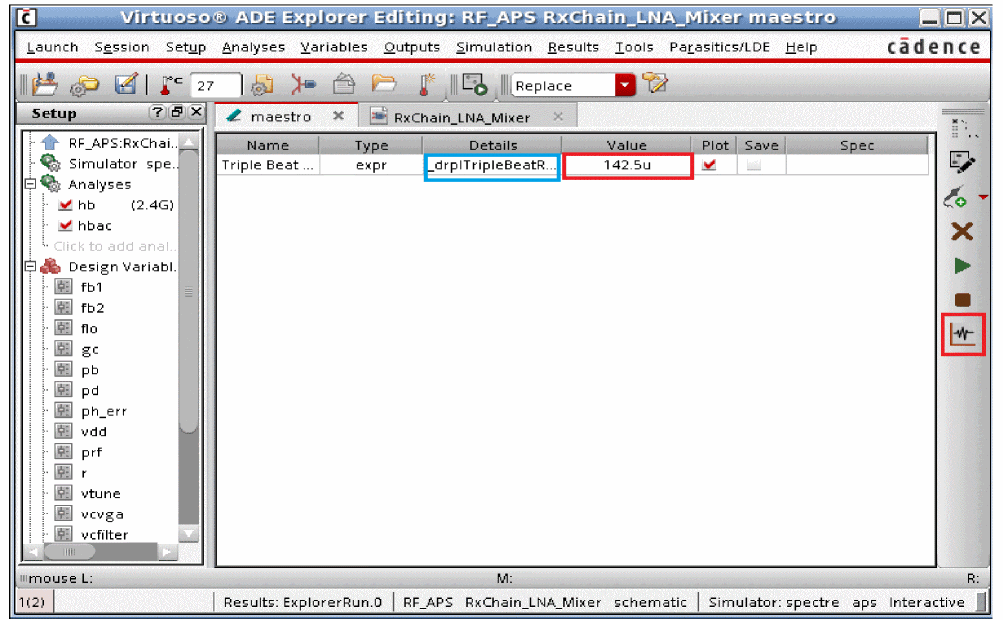Toggle the hb analysis checkbox
Screen dimensions: 1003x620
[65, 205]
